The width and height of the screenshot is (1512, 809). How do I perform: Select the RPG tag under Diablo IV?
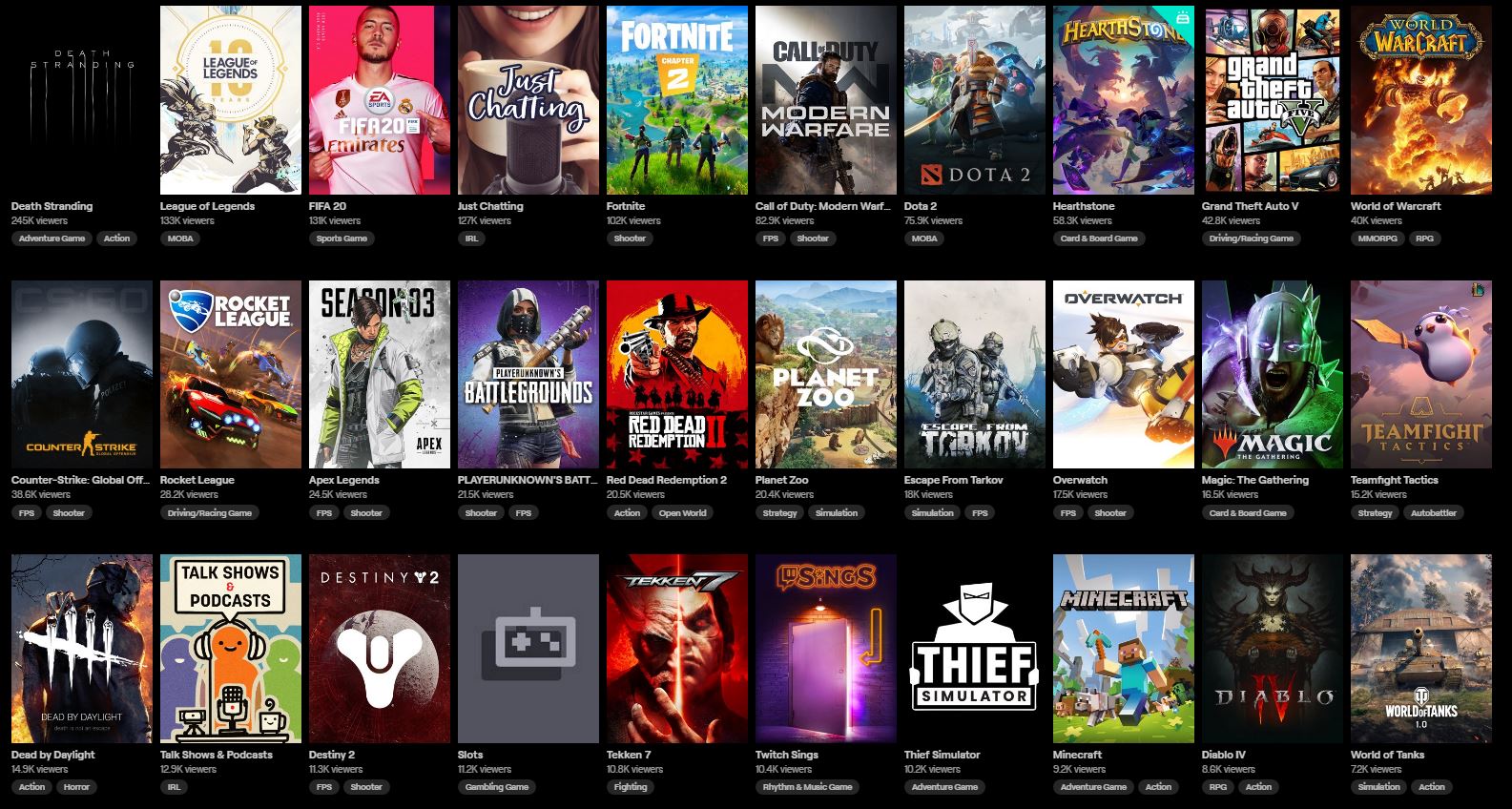1218,787
